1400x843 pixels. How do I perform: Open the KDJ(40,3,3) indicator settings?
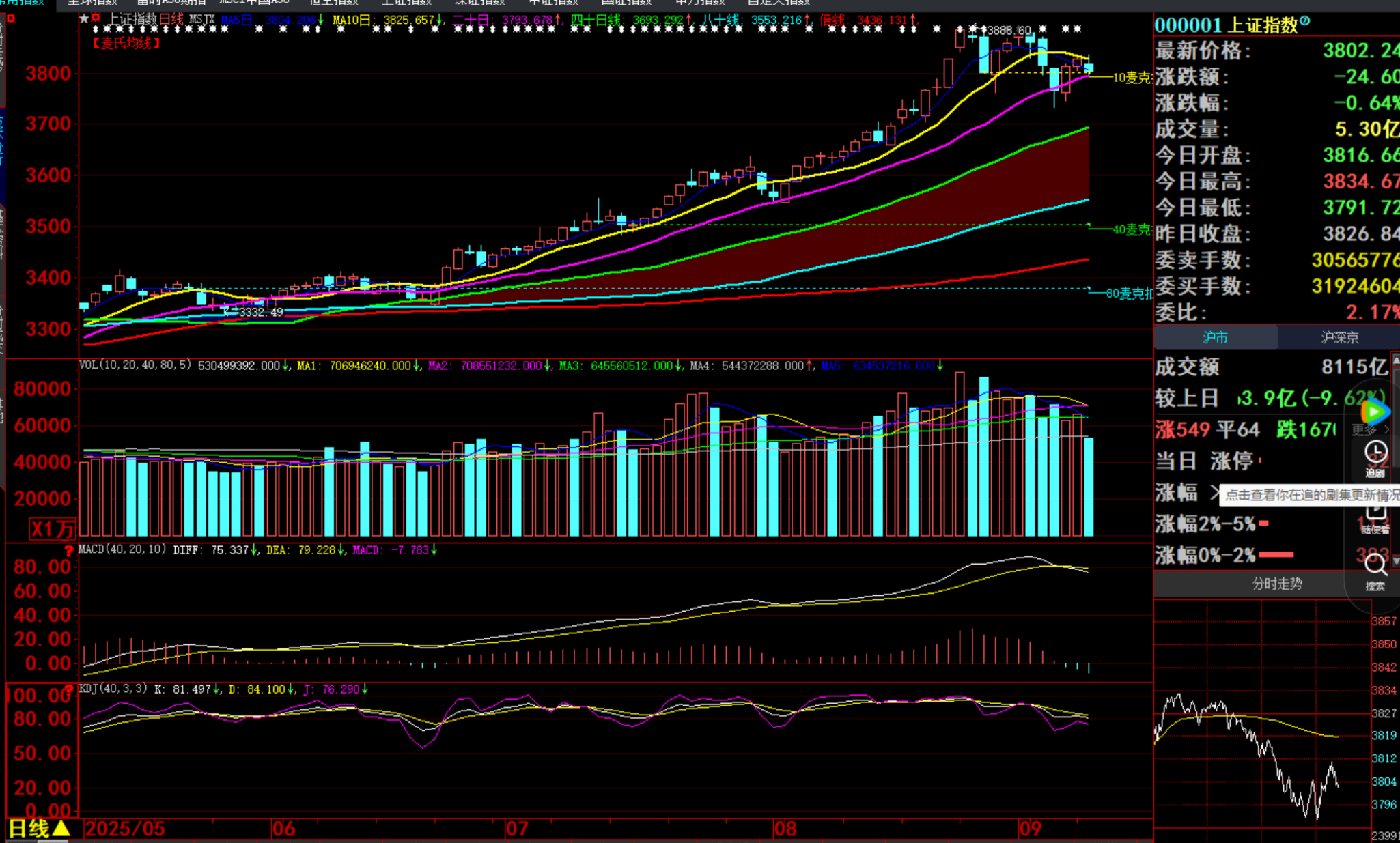[113, 689]
